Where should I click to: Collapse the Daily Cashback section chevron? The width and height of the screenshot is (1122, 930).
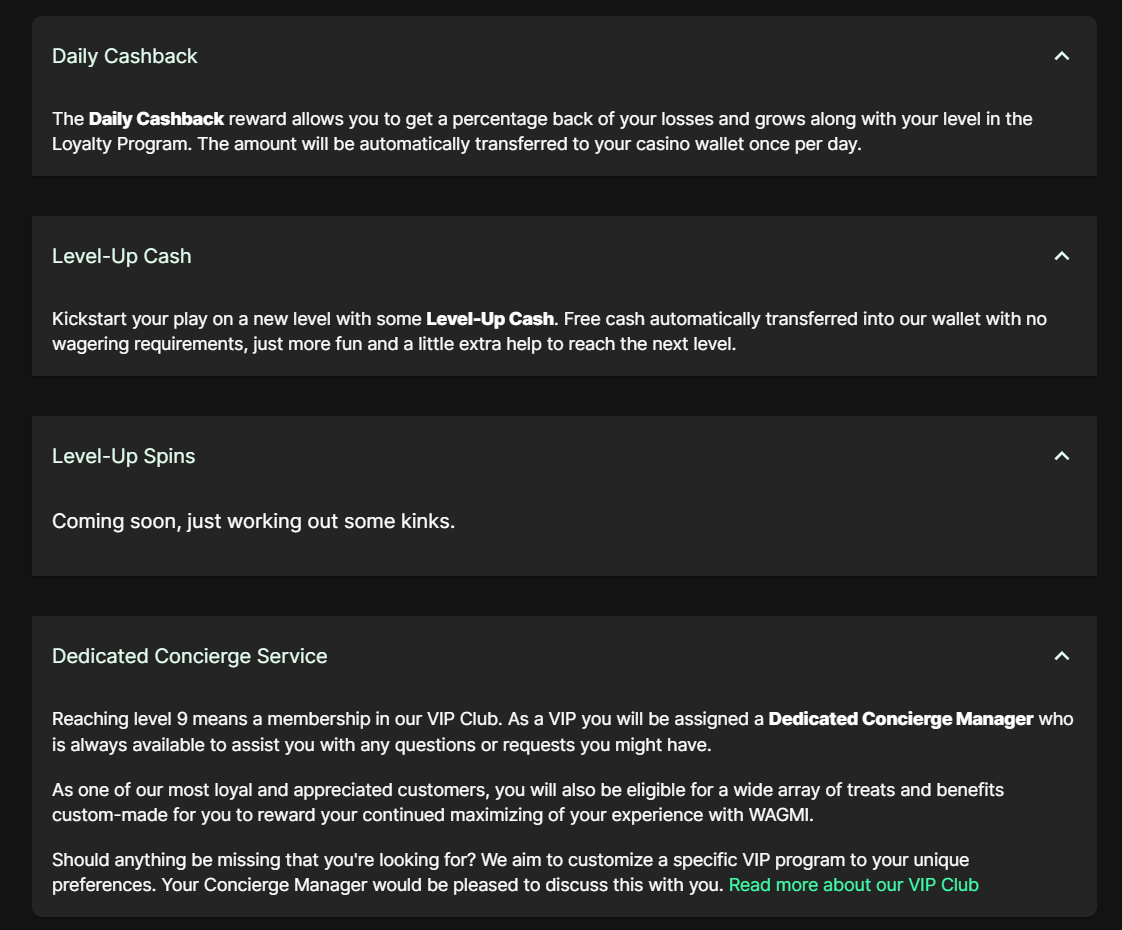1062,56
